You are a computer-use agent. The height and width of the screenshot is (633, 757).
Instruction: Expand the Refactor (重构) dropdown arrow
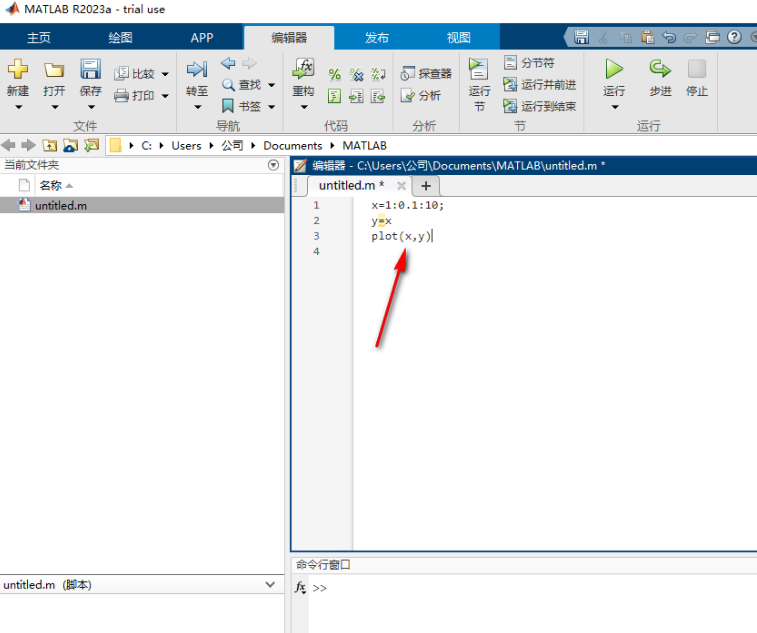(304, 107)
